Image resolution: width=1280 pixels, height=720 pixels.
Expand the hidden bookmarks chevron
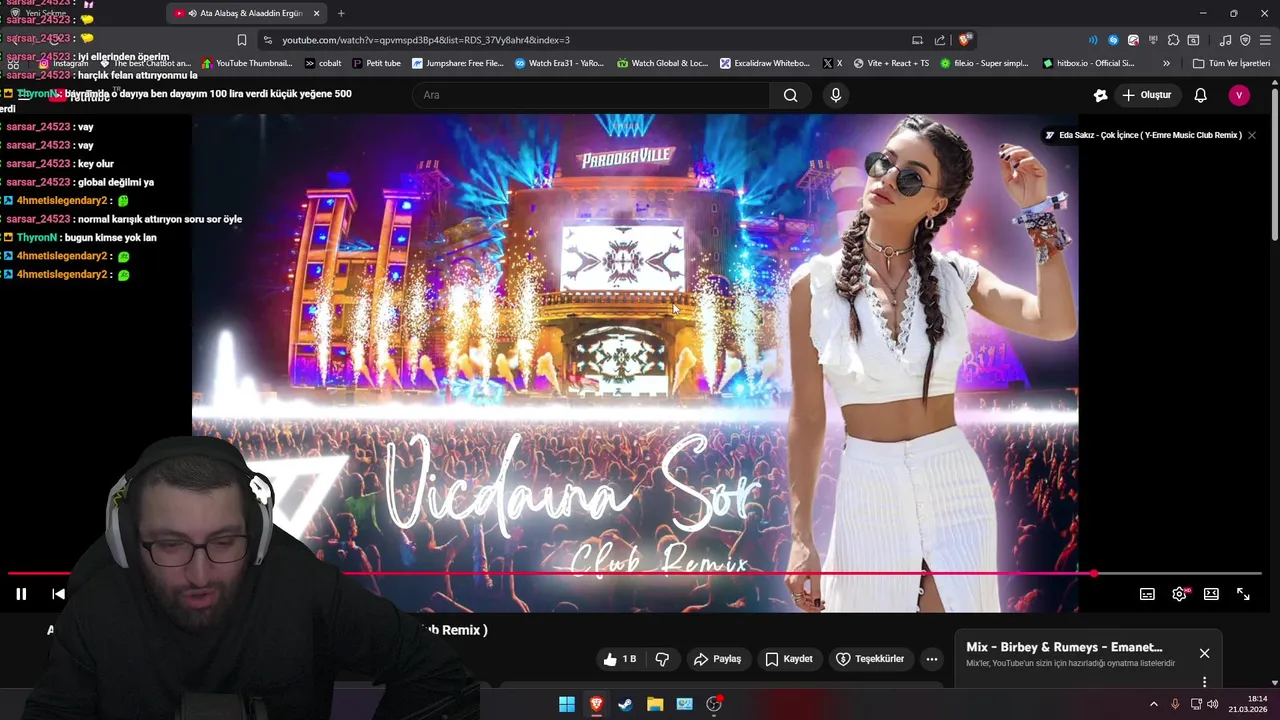pos(1166,63)
